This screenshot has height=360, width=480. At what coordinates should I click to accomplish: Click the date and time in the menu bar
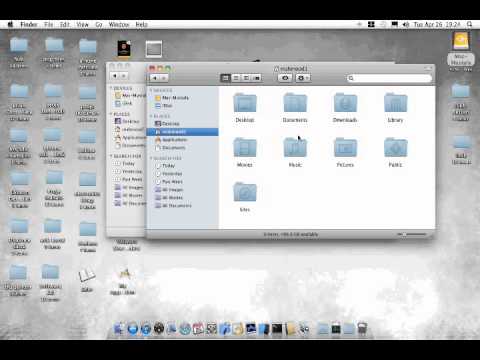coord(437,24)
